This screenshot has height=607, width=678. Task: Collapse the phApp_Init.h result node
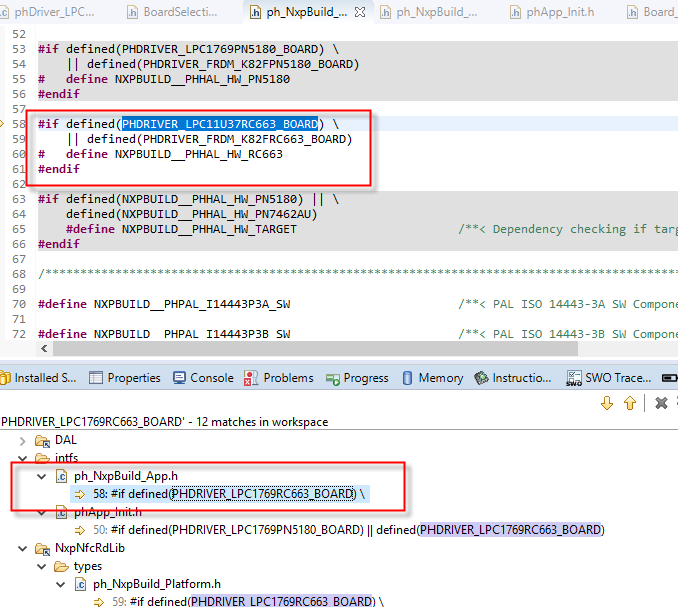coord(42,513)
